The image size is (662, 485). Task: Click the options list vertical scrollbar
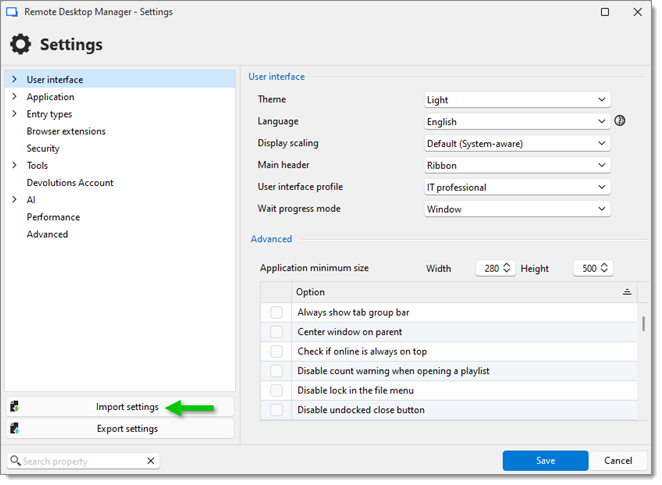pos(643,324)
